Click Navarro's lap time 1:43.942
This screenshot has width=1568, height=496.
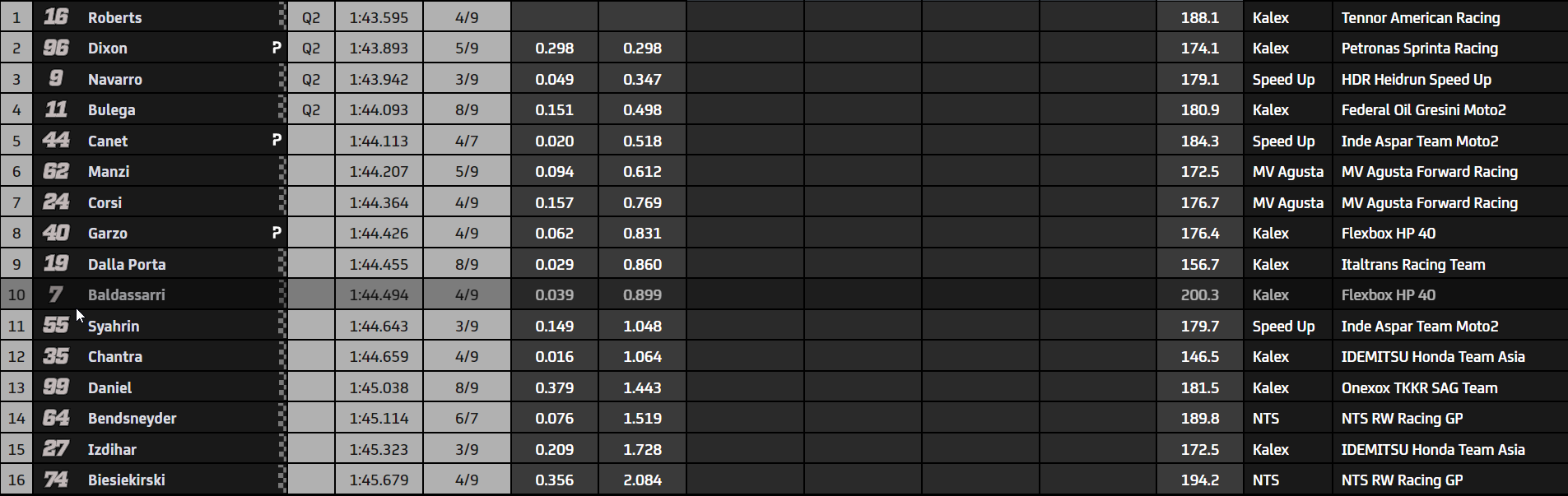pos(379,79)
